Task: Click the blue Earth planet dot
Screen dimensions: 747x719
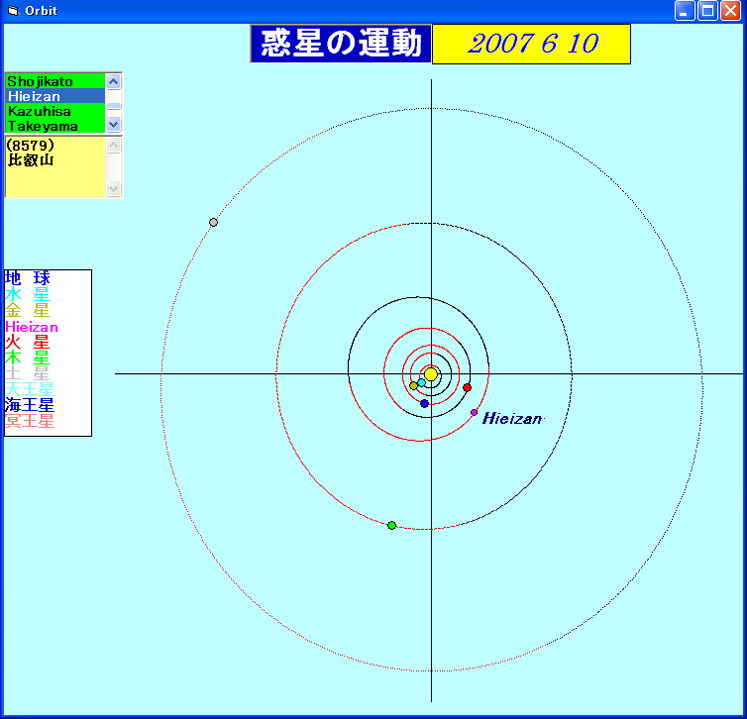Action: [425, 403]
